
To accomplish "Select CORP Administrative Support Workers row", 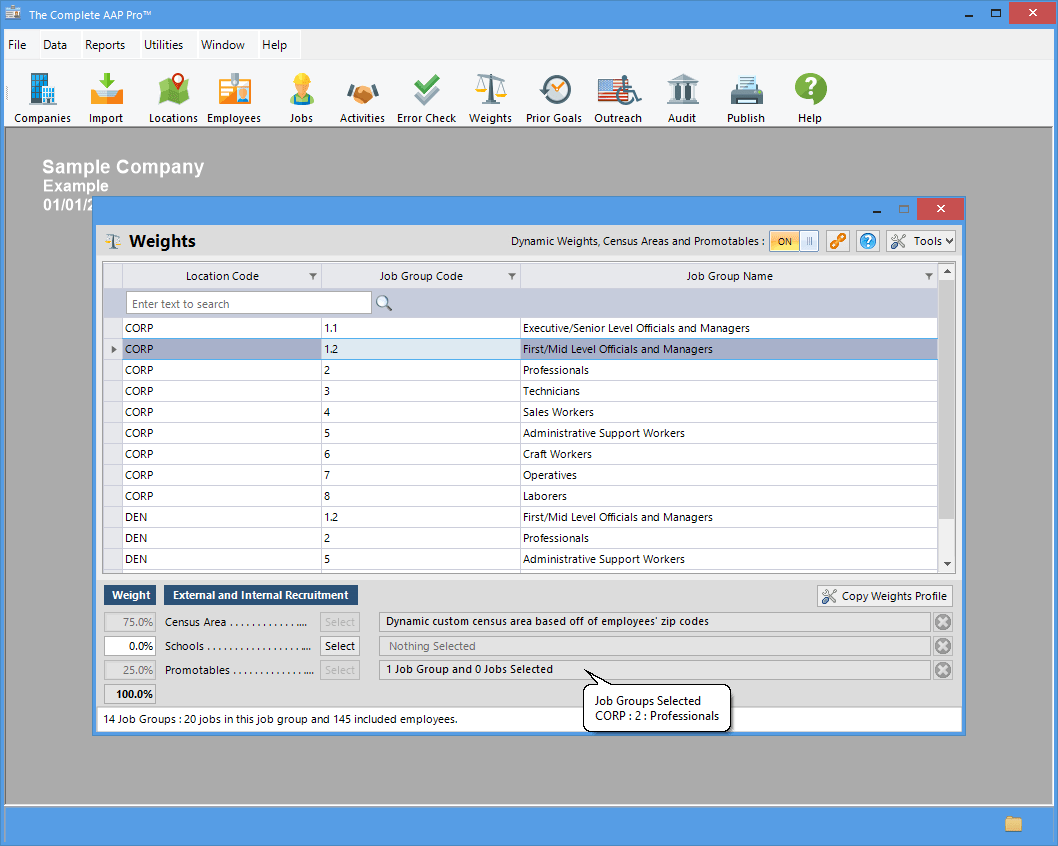I will click(x=520, y=433).
